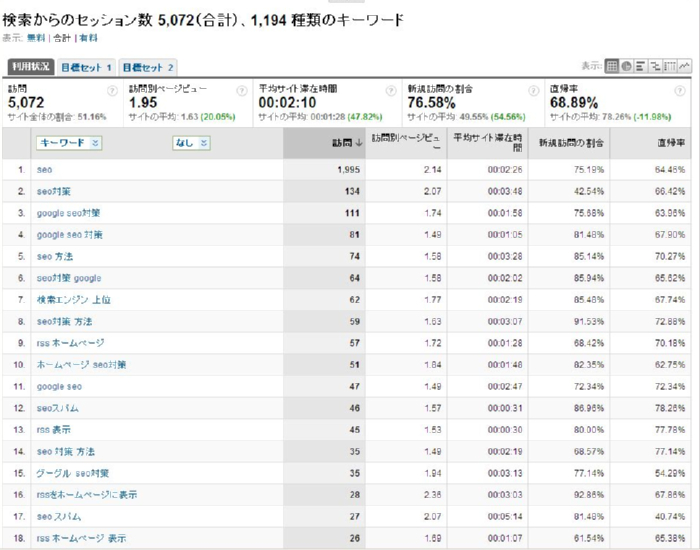700x550 pixels.
Task: Open keyword link 'rss 表示'
Action: click(x=54, y=430)
